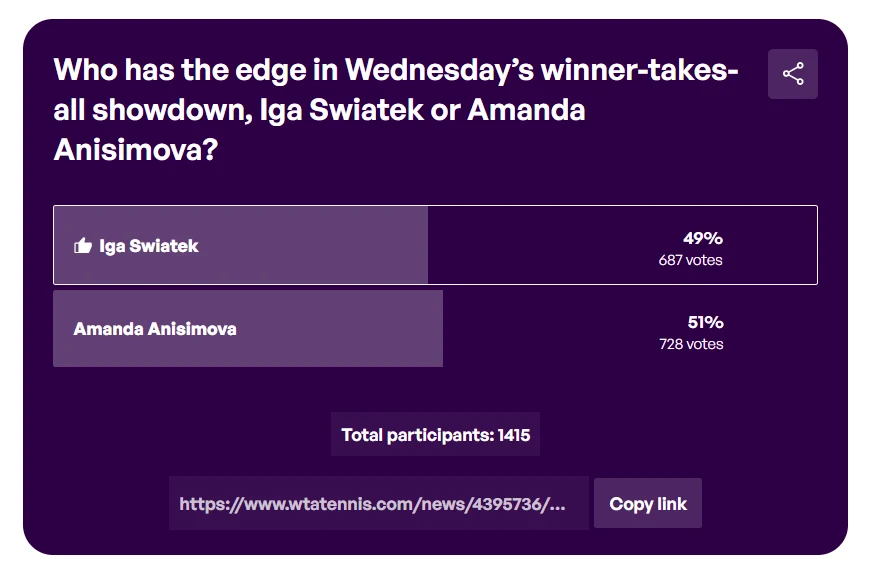
Task: Click the 687 votes count
Action: click(x=690, y=260)
